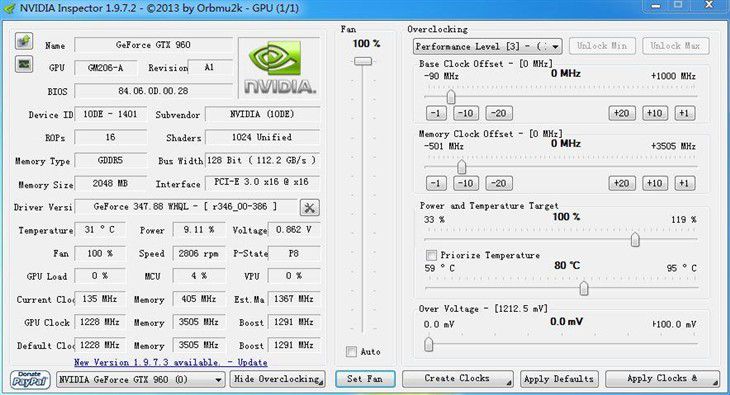Click the Unlock Max button
The width and height of the screenshot is (730, 395).
tap(676, 46)
